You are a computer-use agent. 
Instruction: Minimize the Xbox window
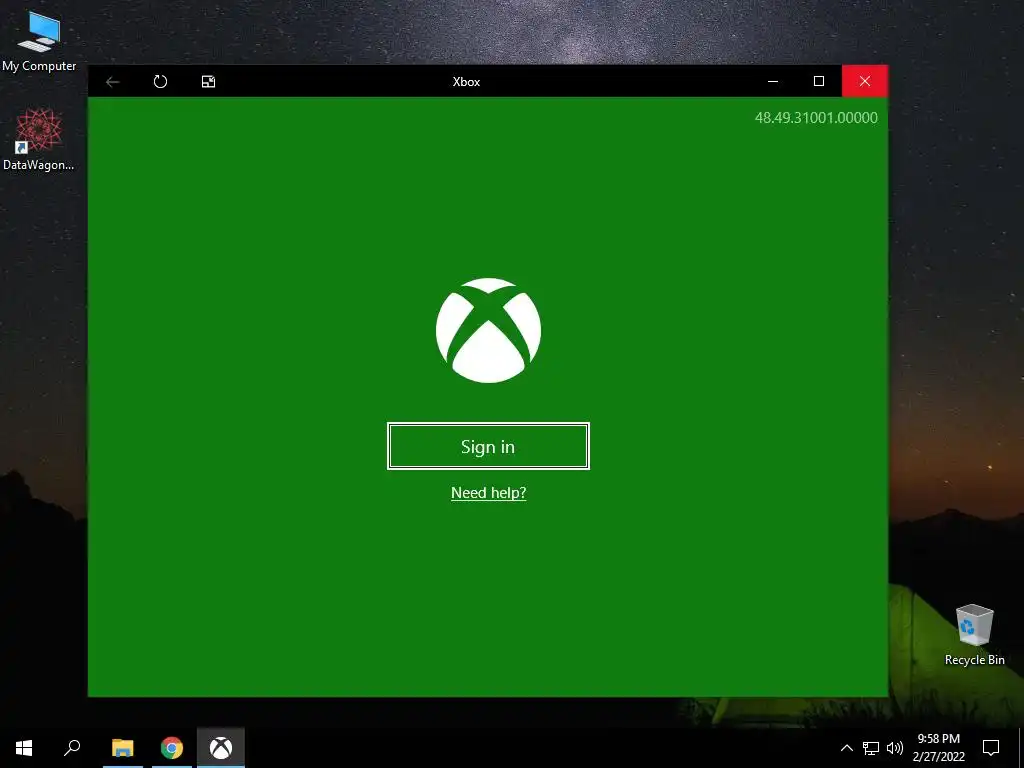coord(773,82)
